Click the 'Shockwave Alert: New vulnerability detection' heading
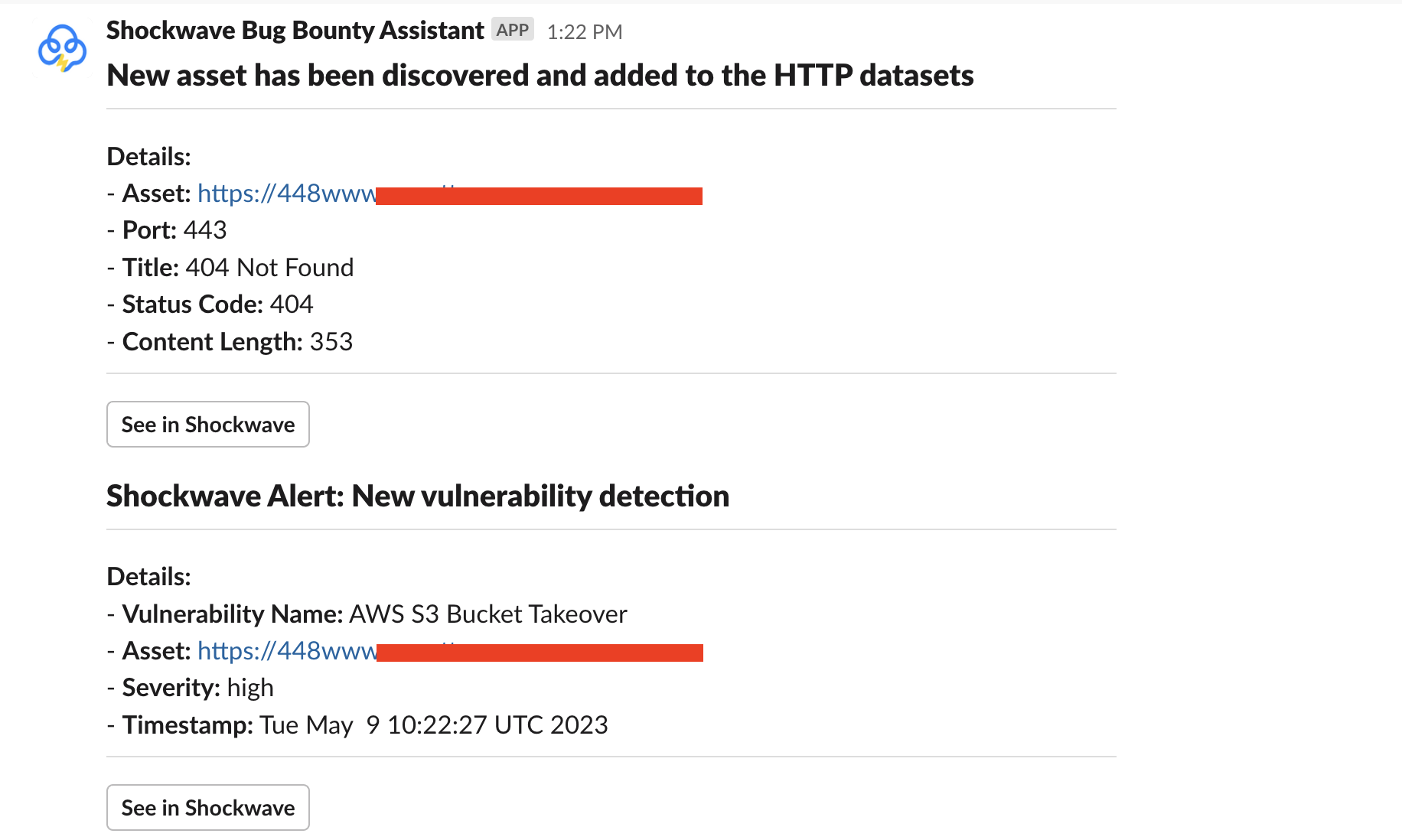The image size is (1402, 840). tap(417, 496)
